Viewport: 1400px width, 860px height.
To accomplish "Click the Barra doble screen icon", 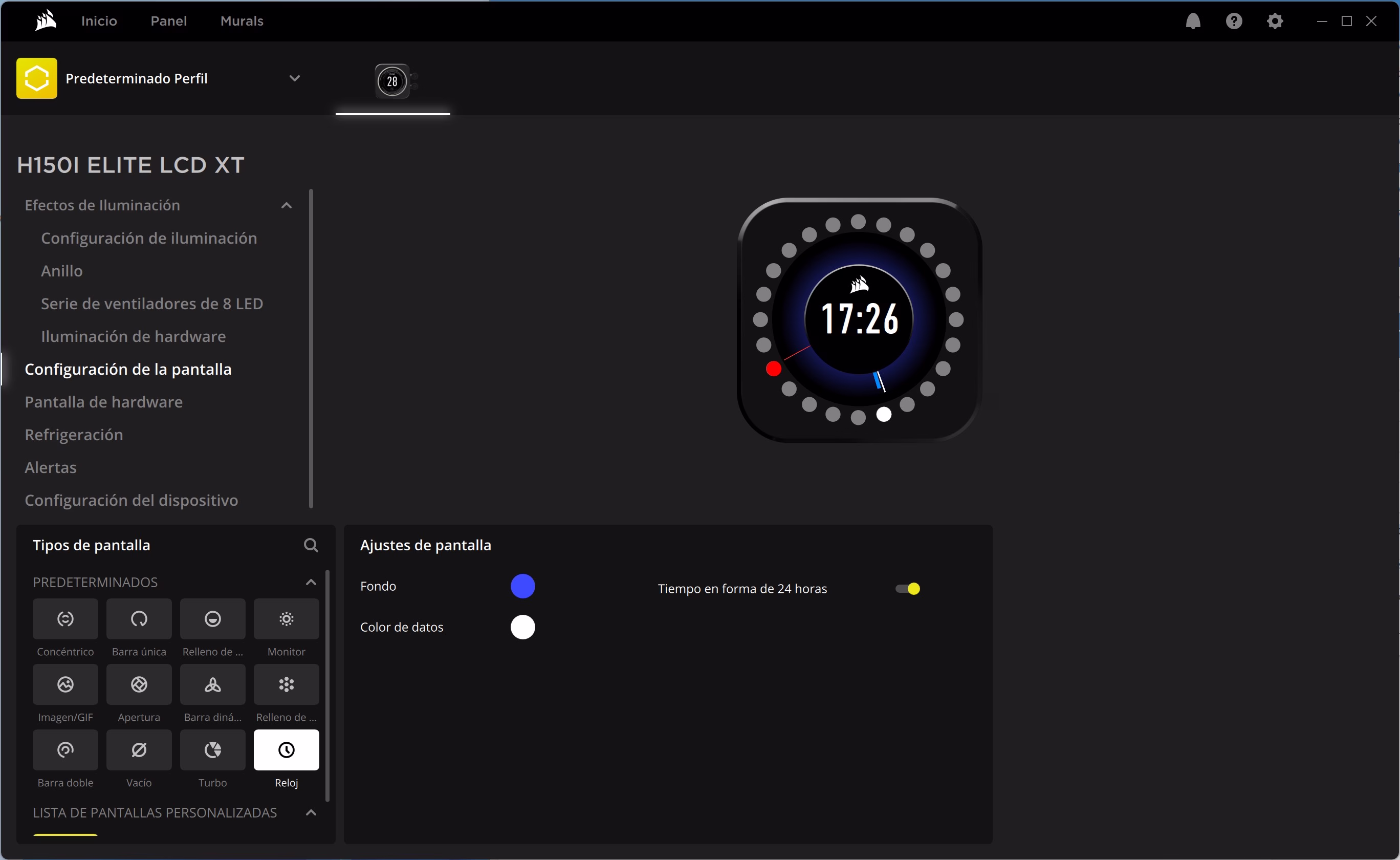I will [x=65, y=749].
